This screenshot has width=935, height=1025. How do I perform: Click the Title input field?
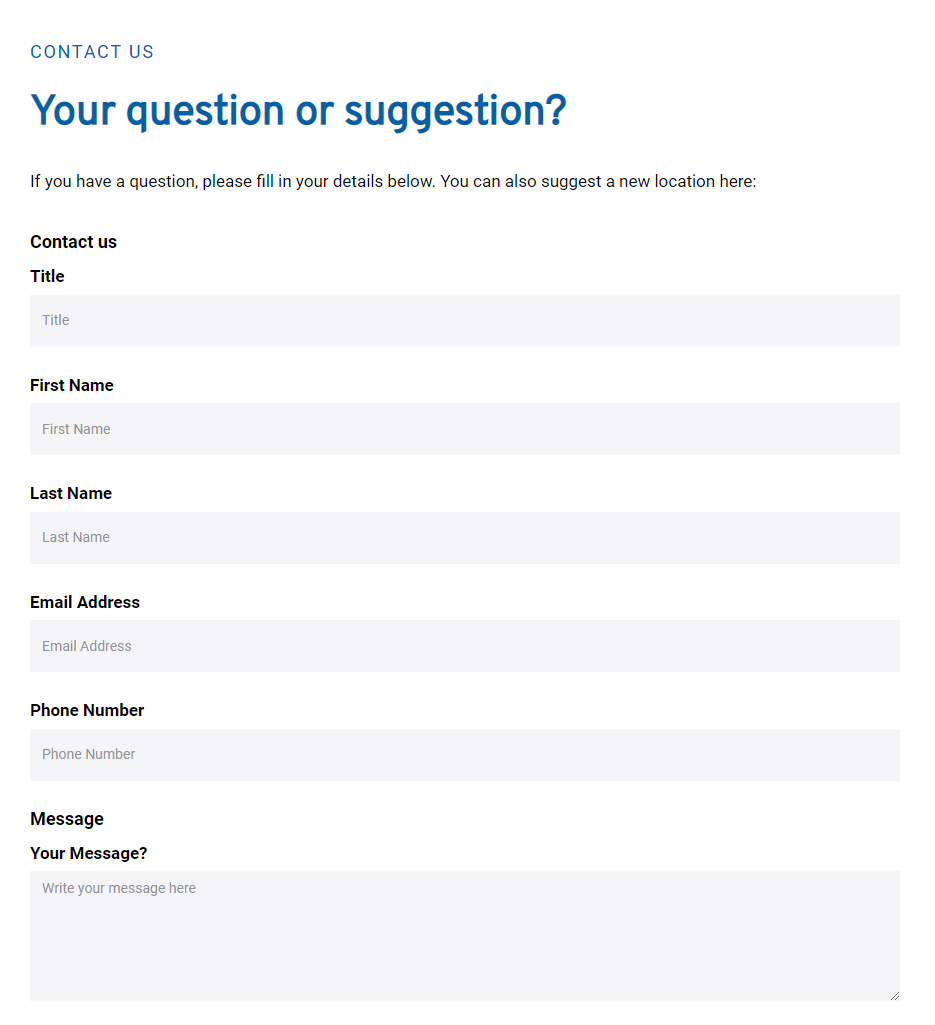[465, 321]
